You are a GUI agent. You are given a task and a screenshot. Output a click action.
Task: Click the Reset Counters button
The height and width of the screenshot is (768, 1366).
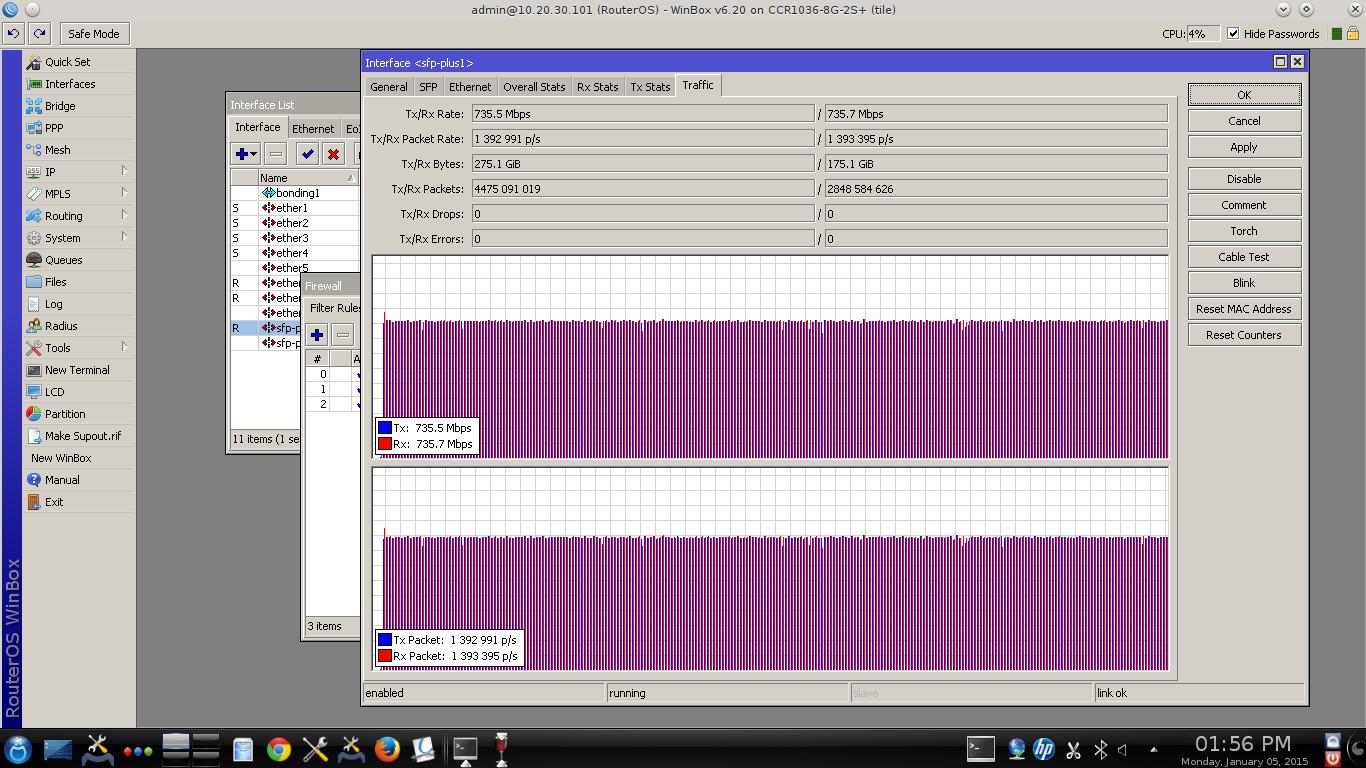(1243, 335)
